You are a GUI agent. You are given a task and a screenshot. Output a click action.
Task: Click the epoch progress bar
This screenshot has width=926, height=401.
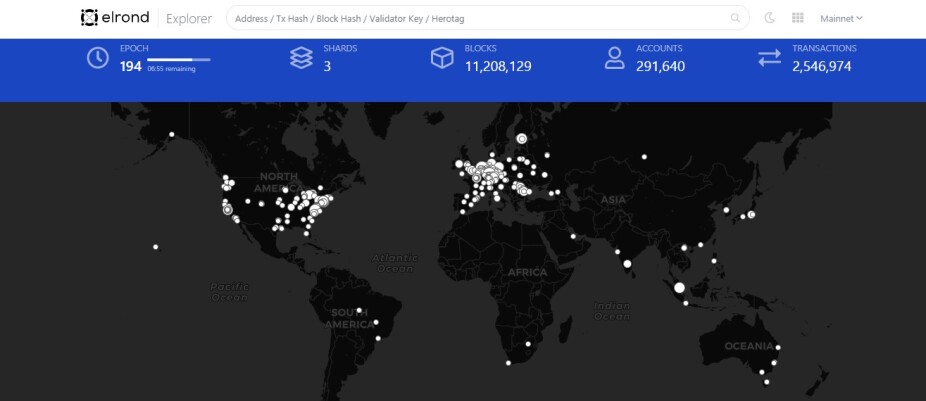[178, 60]
